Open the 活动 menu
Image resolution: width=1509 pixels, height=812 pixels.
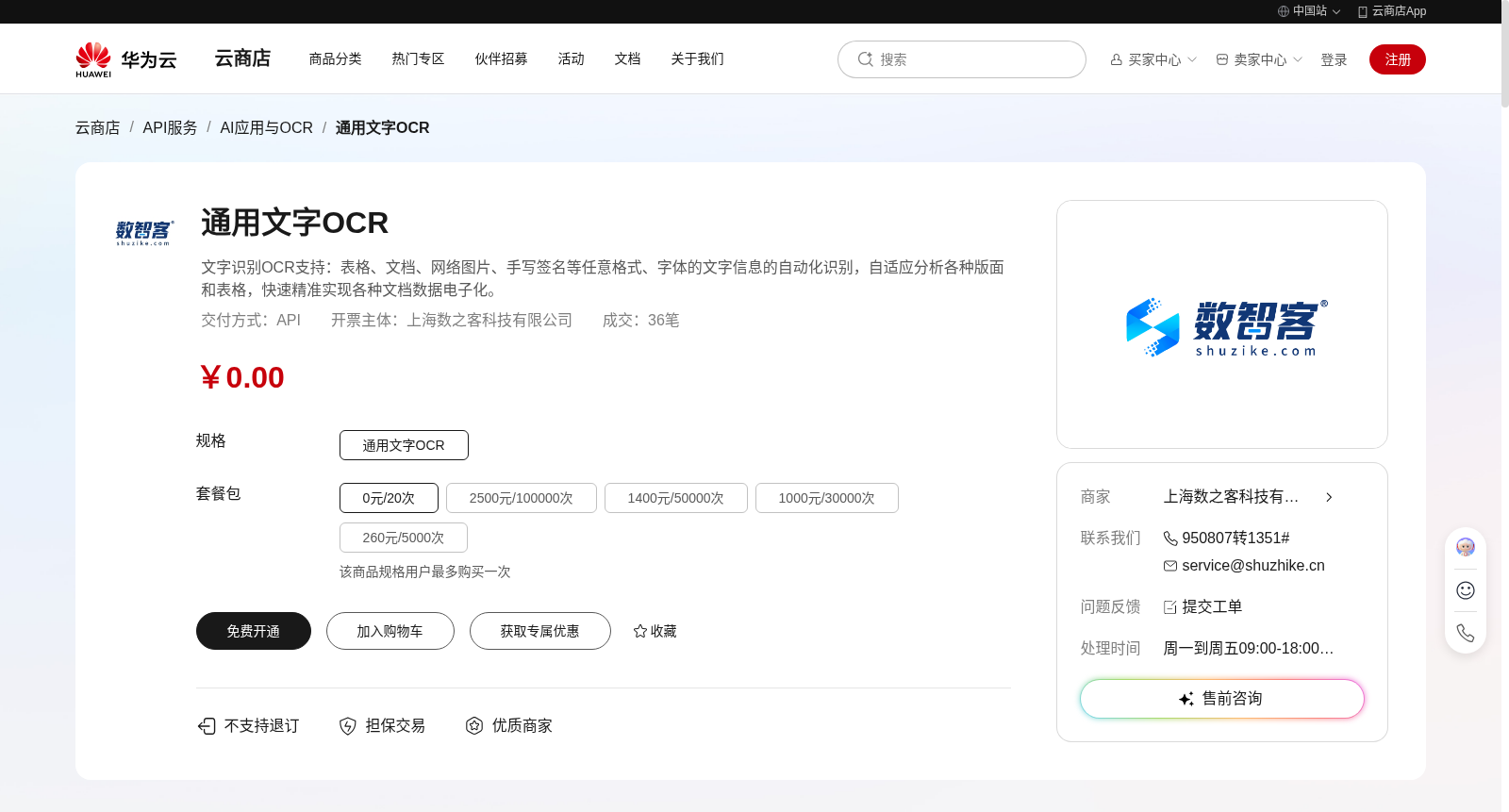tap(571, 58)
